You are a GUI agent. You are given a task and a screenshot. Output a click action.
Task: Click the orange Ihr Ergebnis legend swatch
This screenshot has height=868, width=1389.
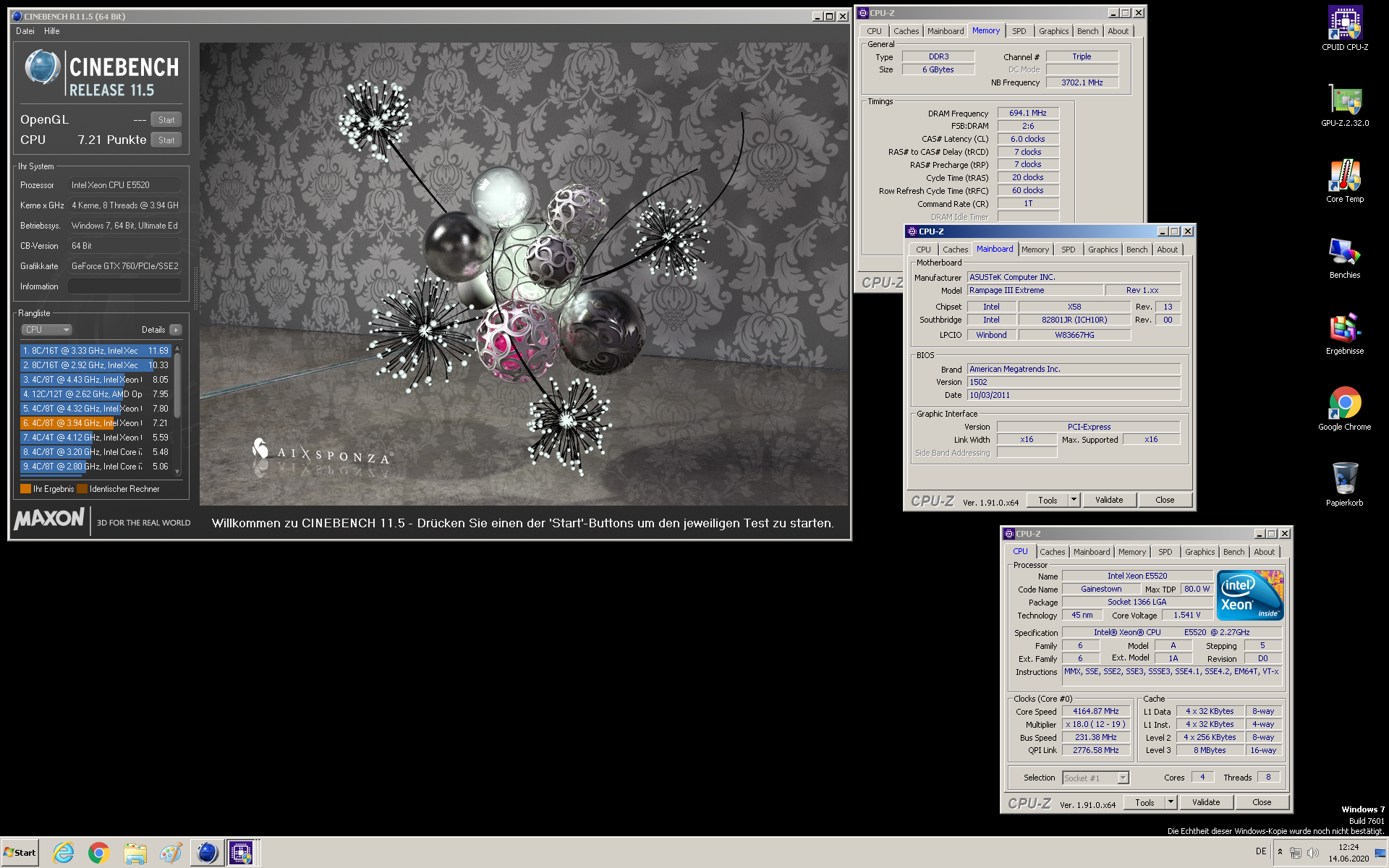click(25, 489)
